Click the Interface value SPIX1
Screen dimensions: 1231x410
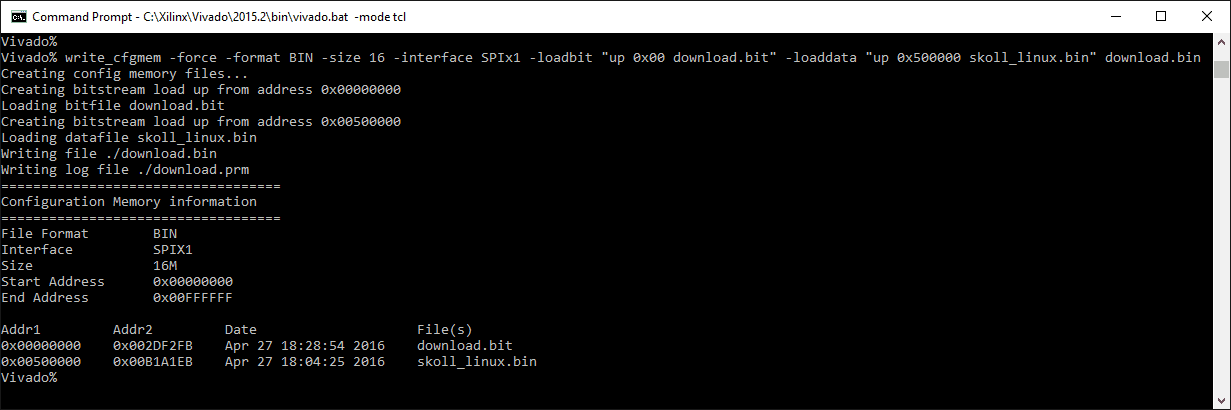pos(172,249)
